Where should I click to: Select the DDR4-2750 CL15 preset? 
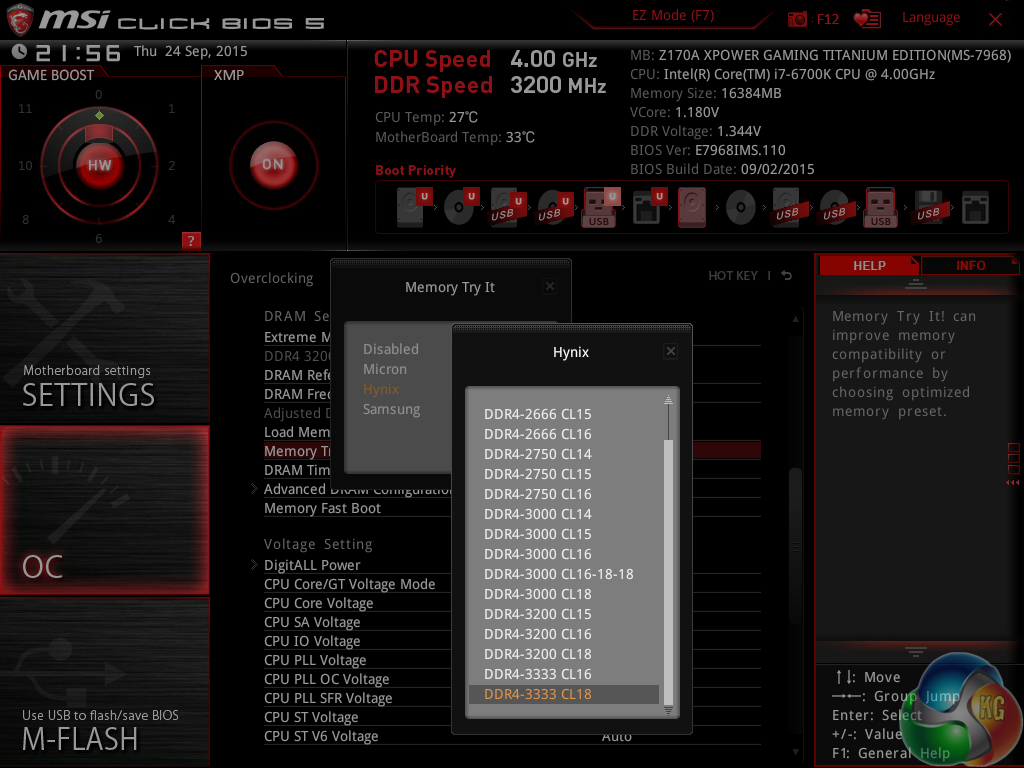click(564, 474)
